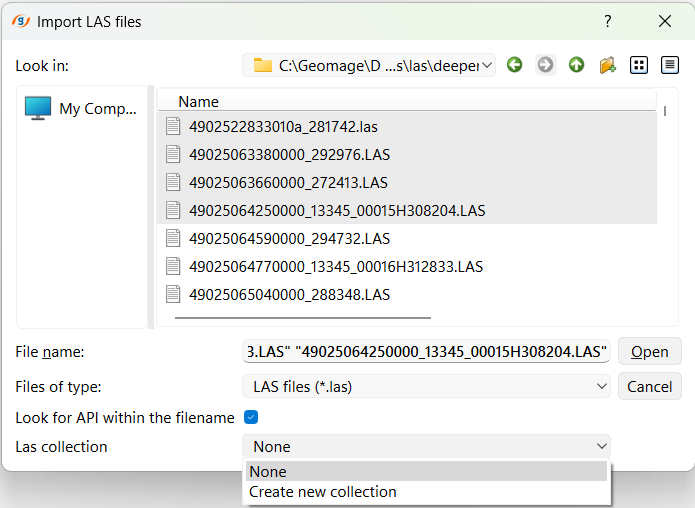Close the Import LAS files dialog
The image size is (695, 508).
point(665,21)
